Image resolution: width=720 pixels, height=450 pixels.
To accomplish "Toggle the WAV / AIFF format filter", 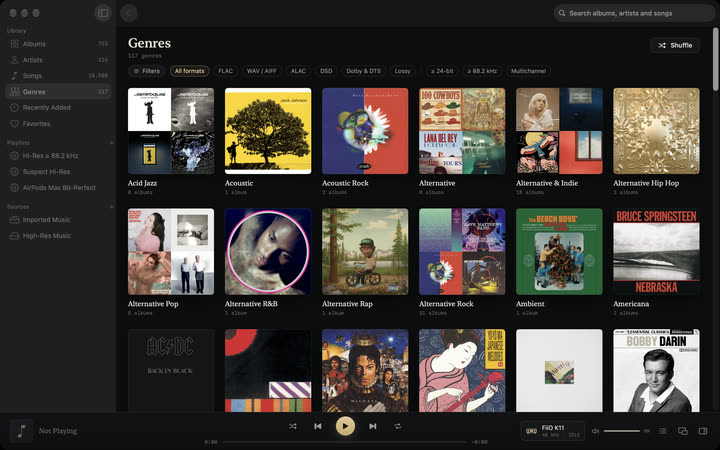I will pyautogui.click(x=262, y=71).
